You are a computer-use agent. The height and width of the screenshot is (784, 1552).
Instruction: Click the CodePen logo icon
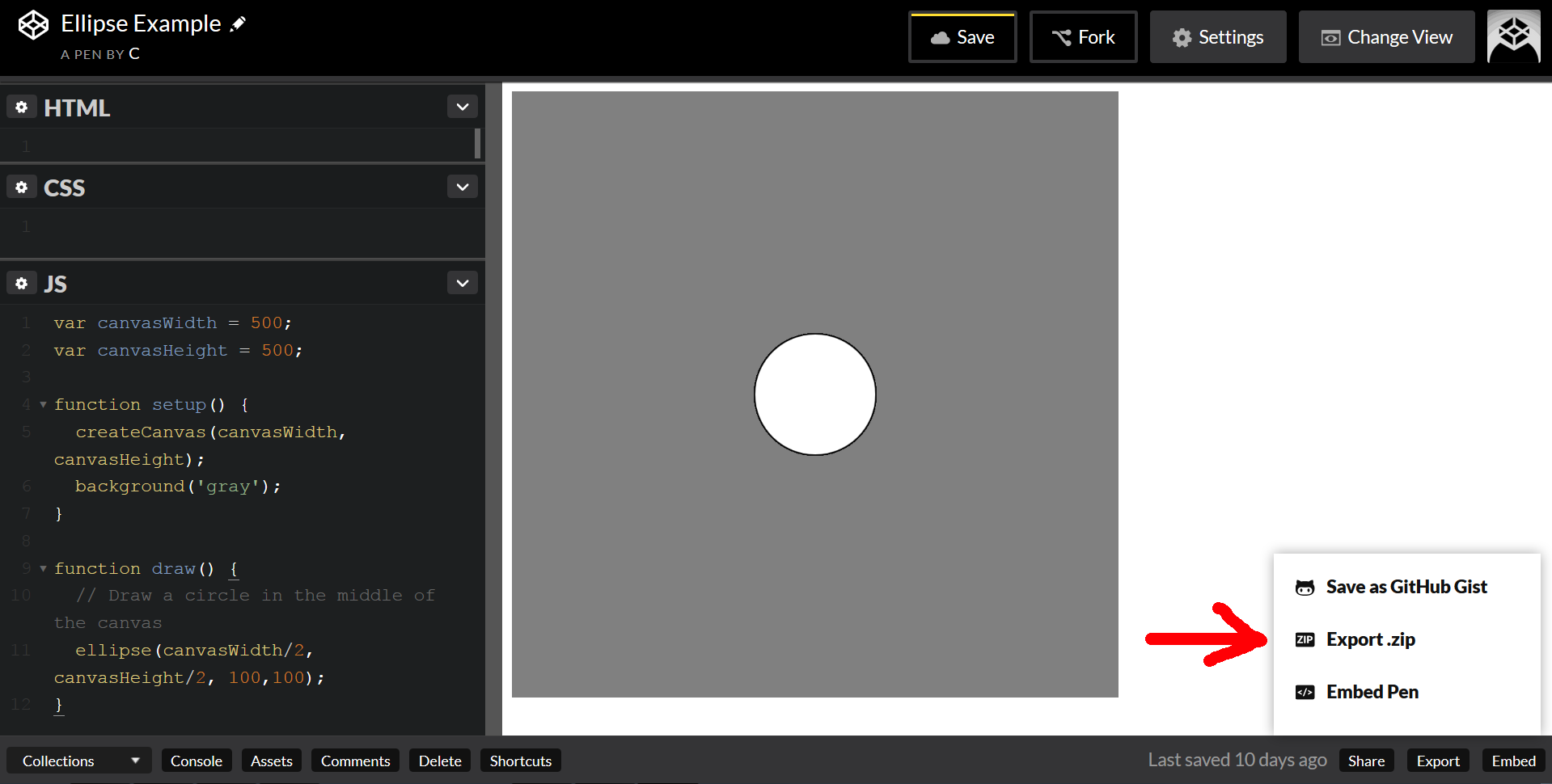click(x=33, y=25)
